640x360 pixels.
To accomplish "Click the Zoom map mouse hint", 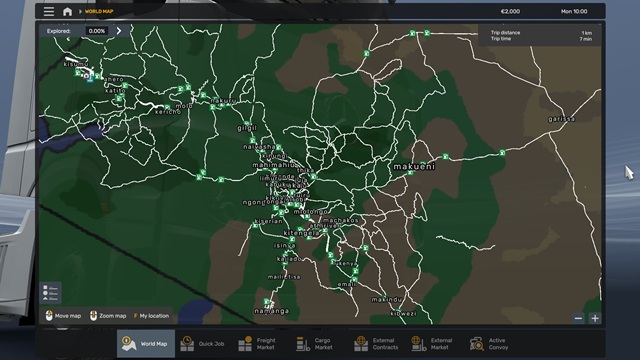I will click(108, 316).
